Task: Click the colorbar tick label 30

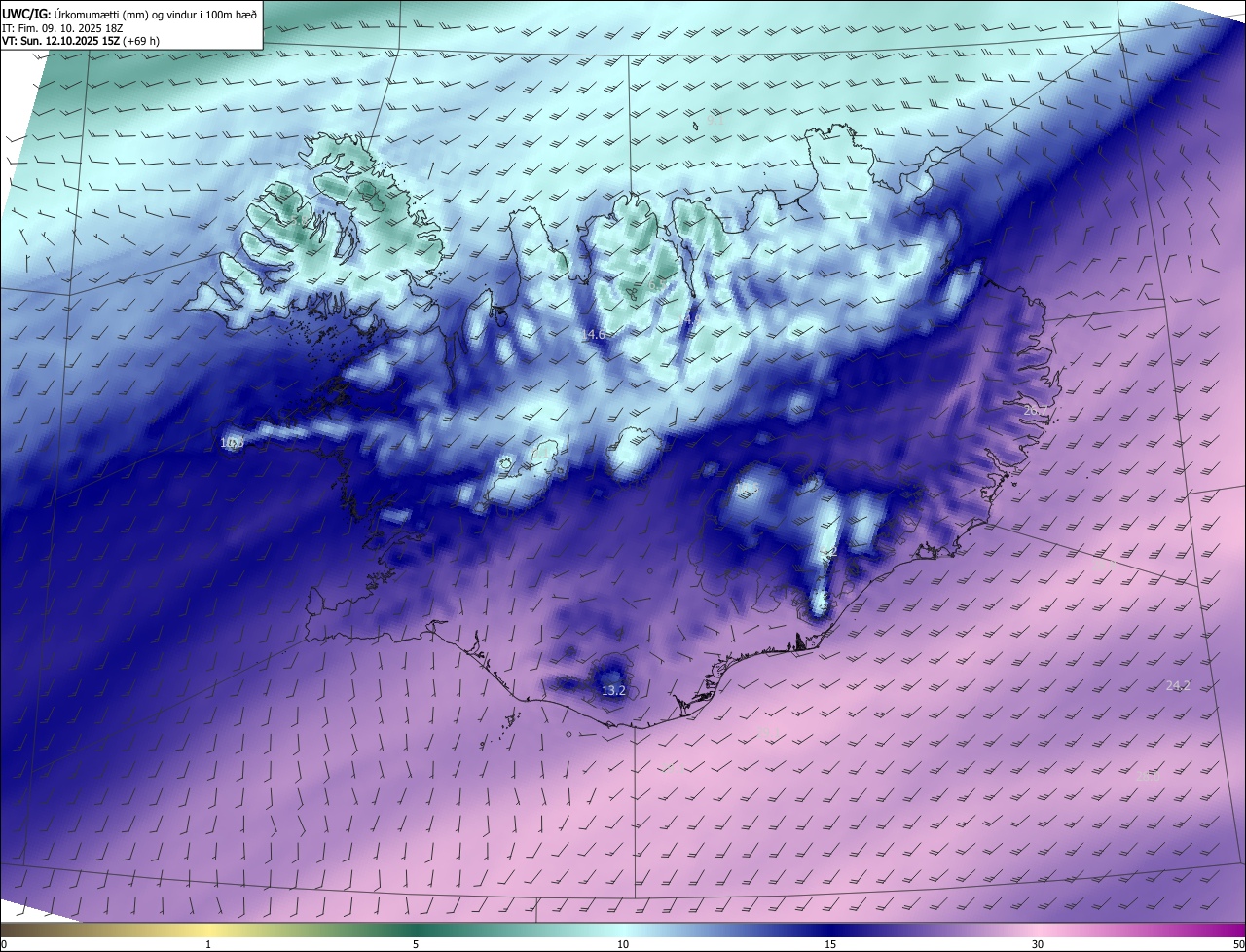Action: coord(1038,944)
